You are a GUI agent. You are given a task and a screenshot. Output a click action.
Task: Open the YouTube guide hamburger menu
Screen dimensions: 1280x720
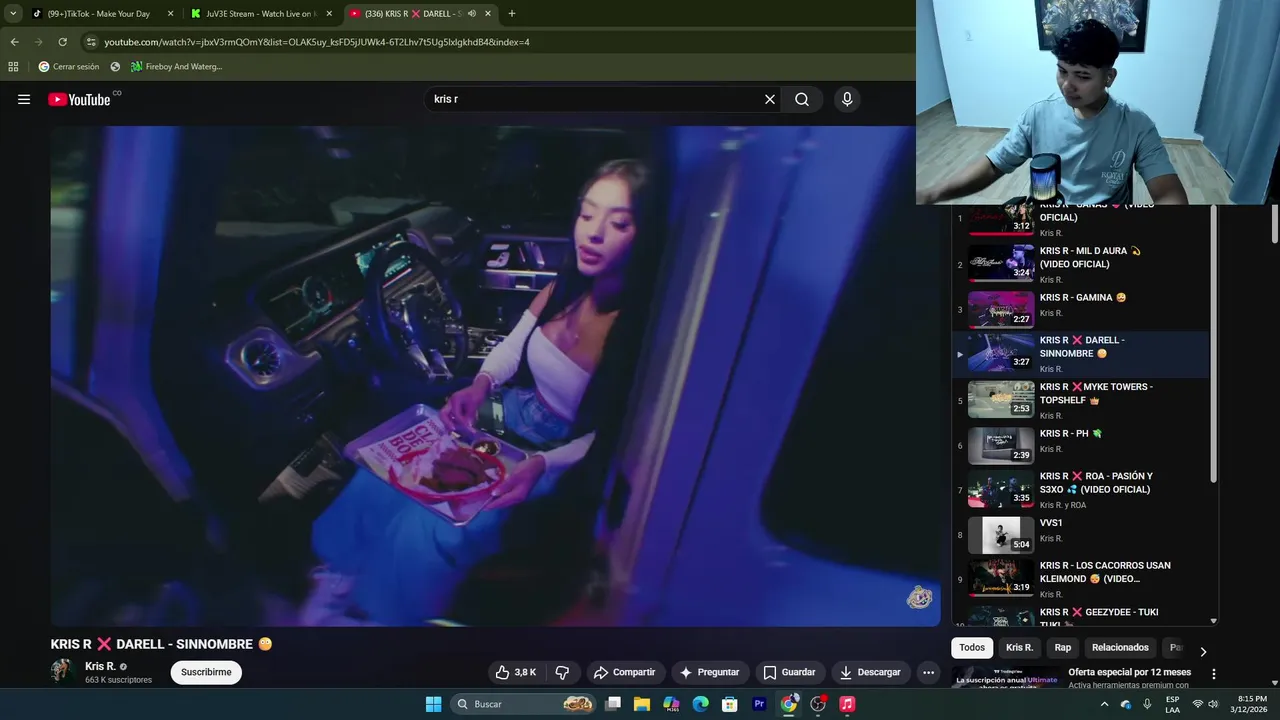coord(24,99)
